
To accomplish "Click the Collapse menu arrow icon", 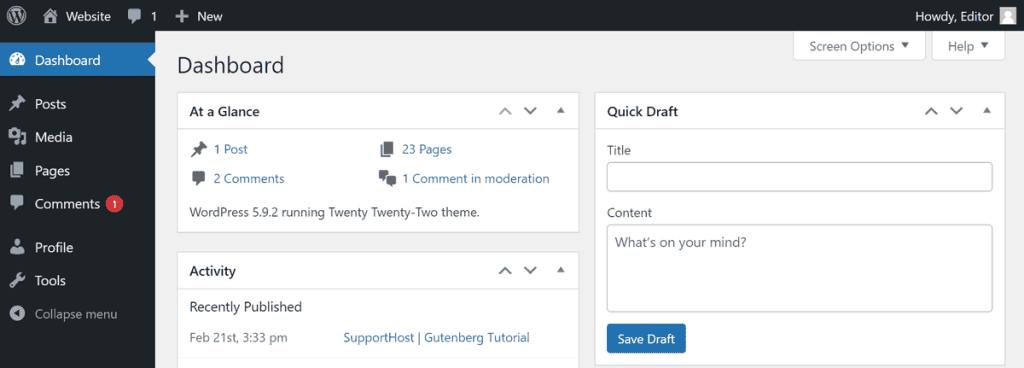I will tap(18, 314).
